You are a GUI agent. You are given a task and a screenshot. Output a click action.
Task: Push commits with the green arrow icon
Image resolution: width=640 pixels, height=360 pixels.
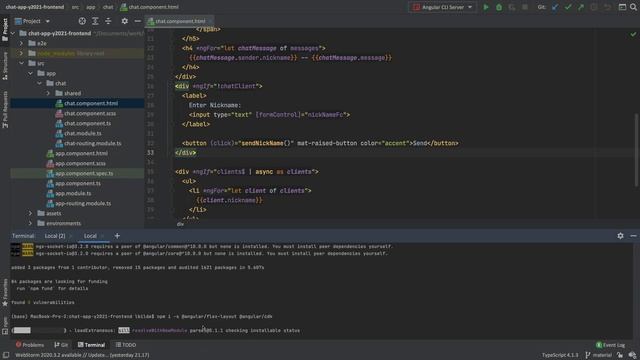581,7
